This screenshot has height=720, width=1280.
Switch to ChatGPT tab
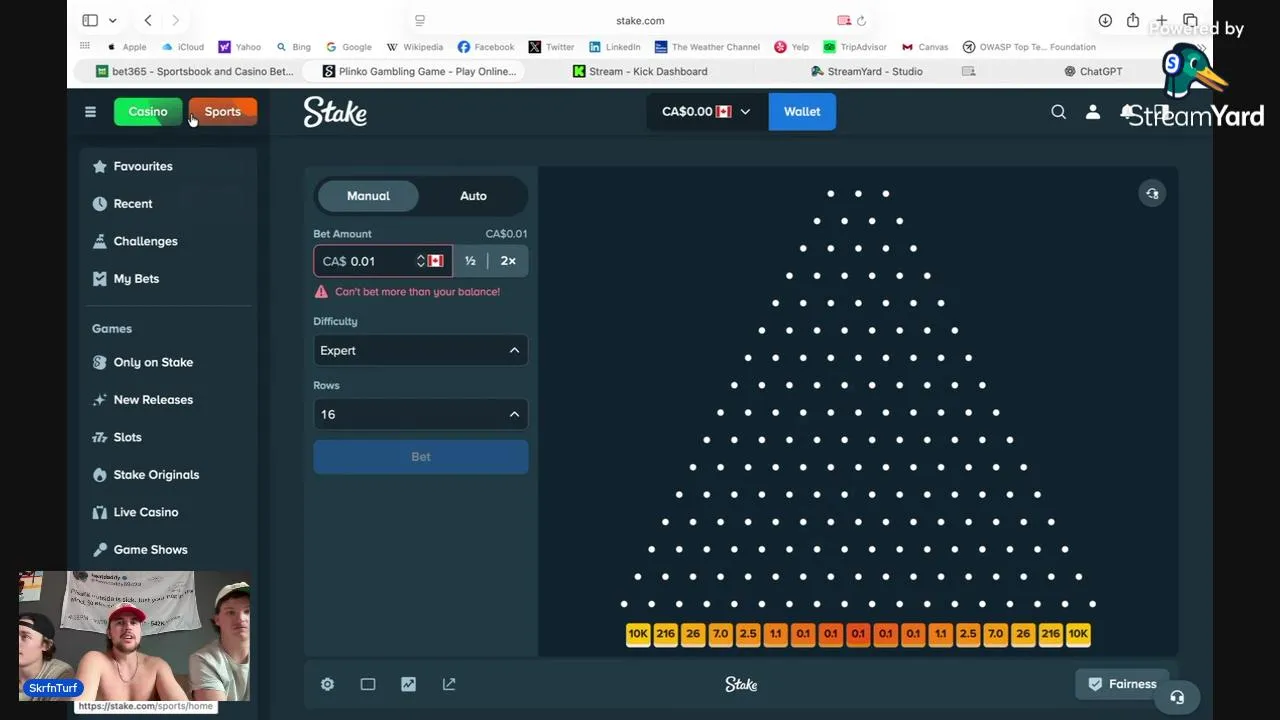tap(1092, 71)
